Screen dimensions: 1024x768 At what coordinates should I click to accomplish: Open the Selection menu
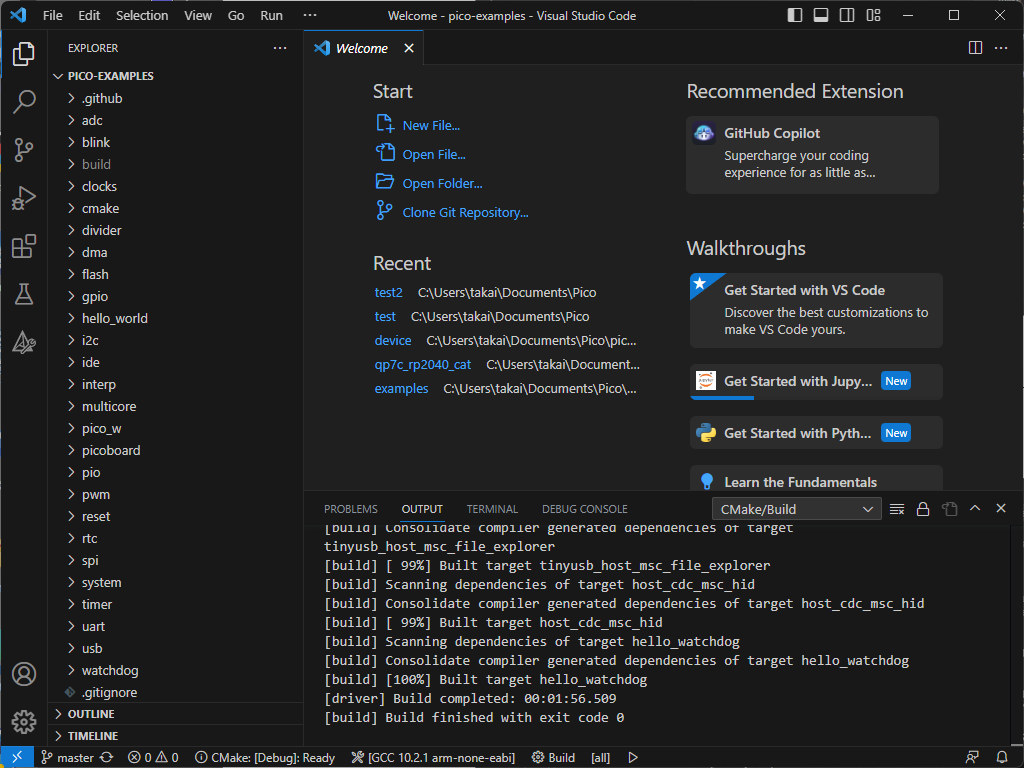pyautogui.click(x=142, y=16)
